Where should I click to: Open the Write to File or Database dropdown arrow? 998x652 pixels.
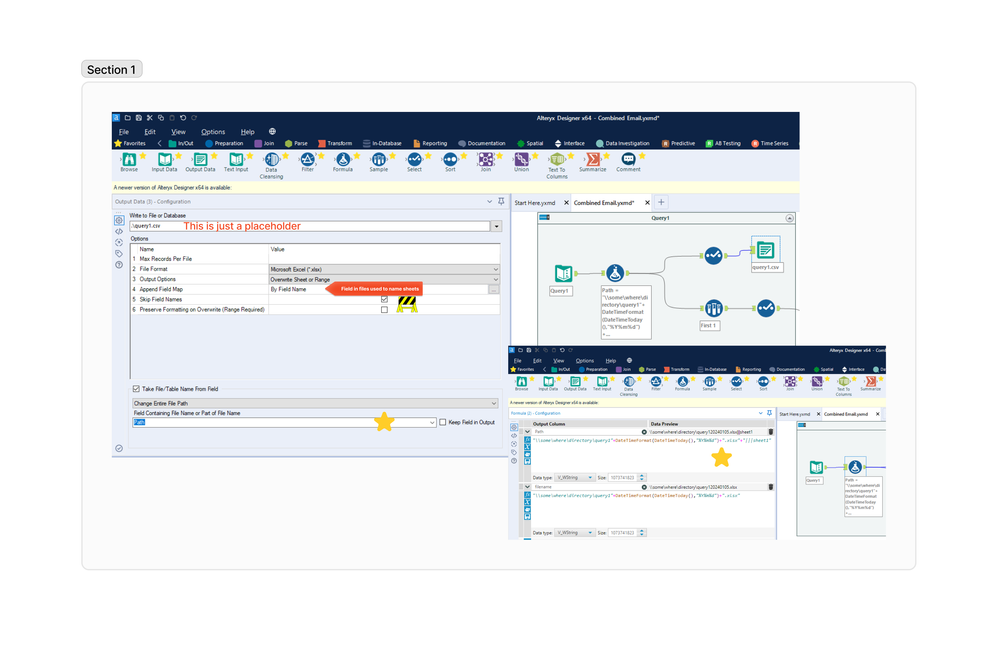(496, 226)
